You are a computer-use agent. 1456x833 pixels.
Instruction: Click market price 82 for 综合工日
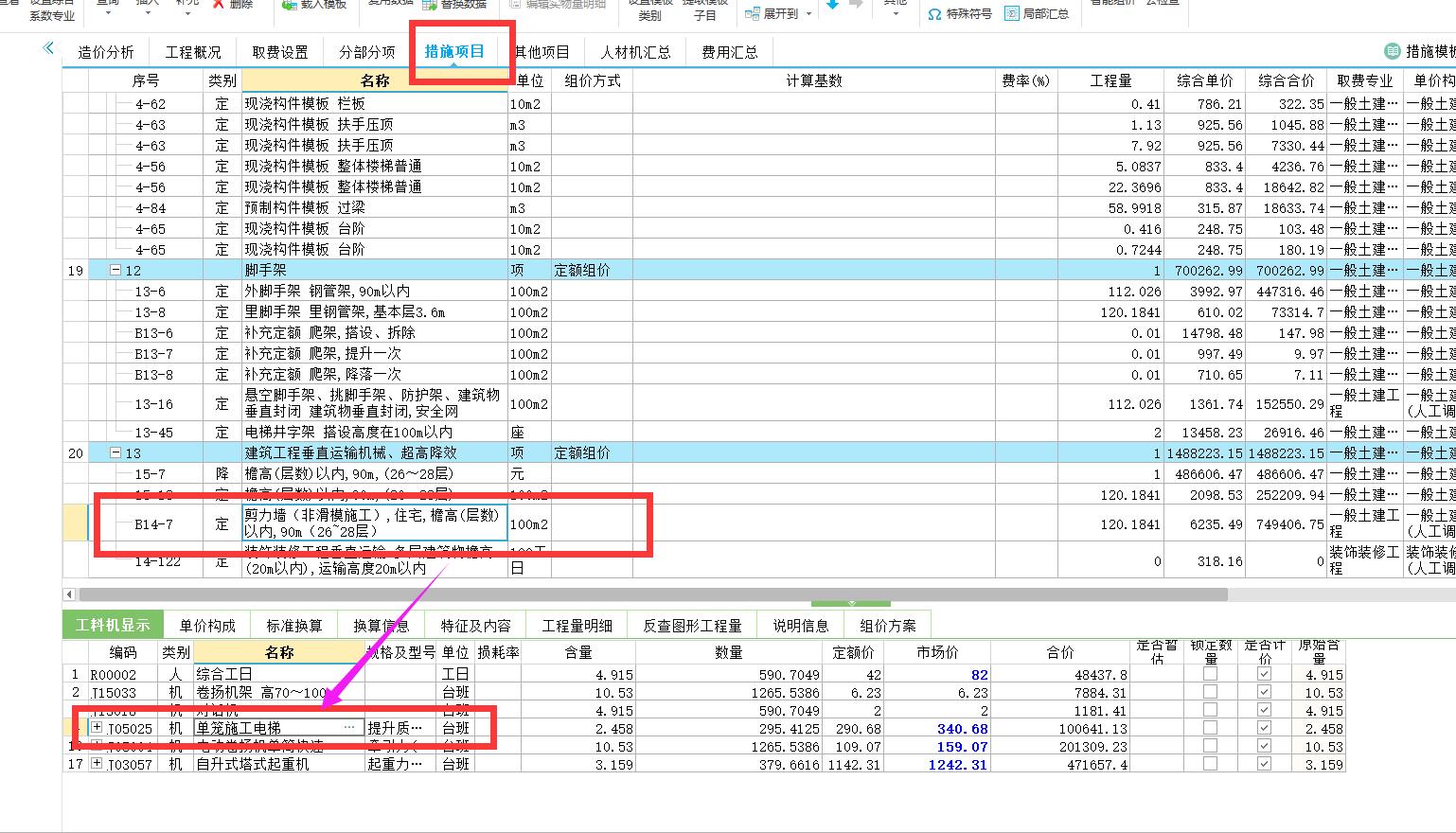(936, 675)
